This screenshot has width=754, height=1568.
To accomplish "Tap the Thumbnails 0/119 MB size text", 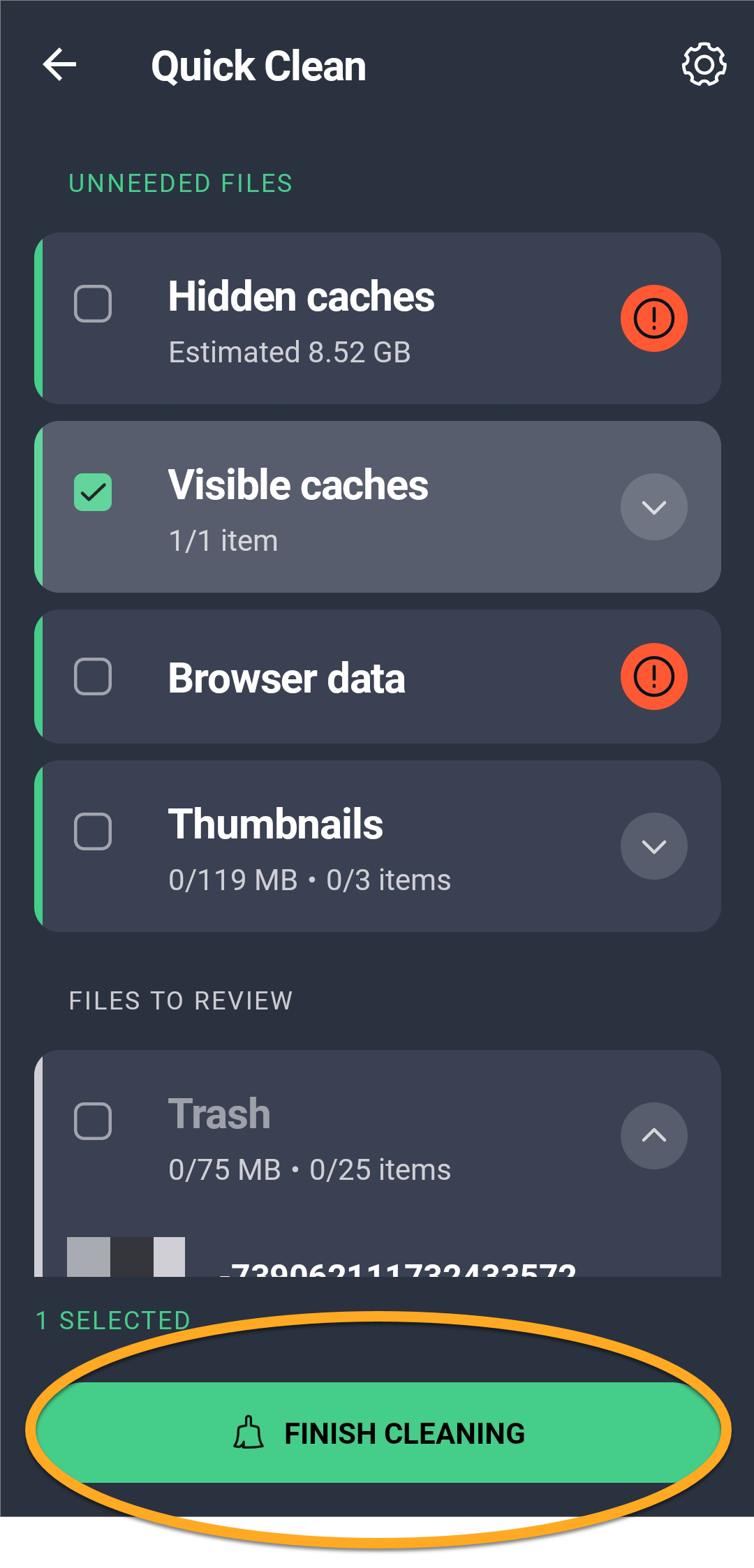I will pos(233,880).
